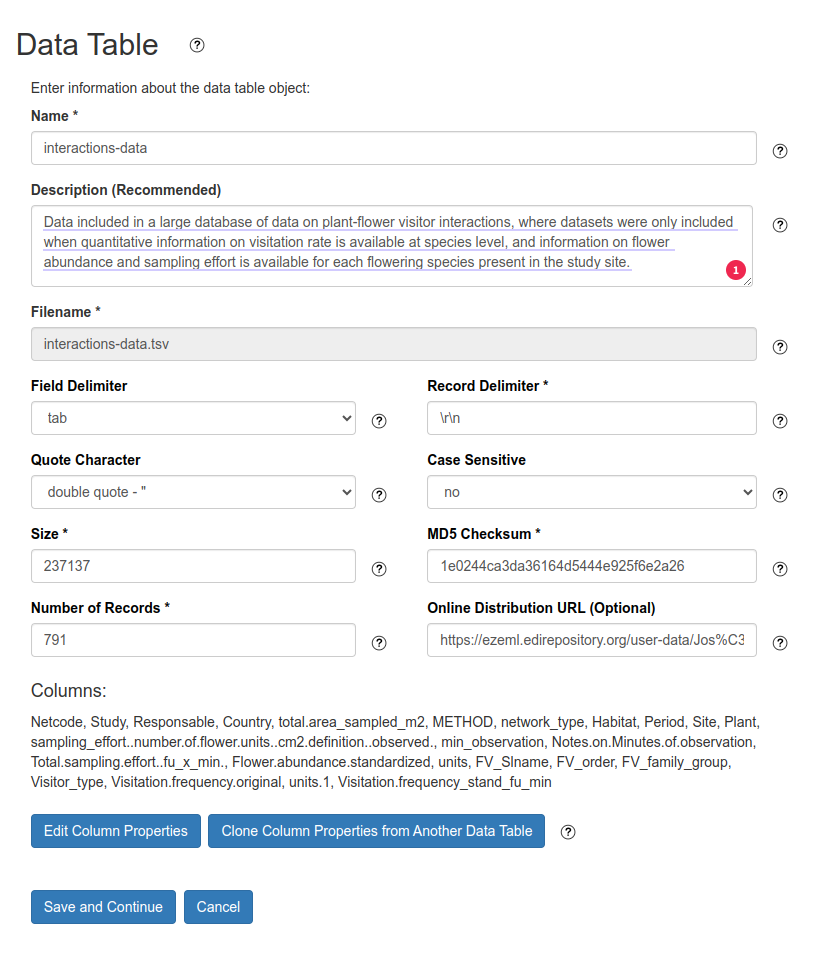
Task: Open the Quote Character dropdown
Action: [x=193, y=492]
